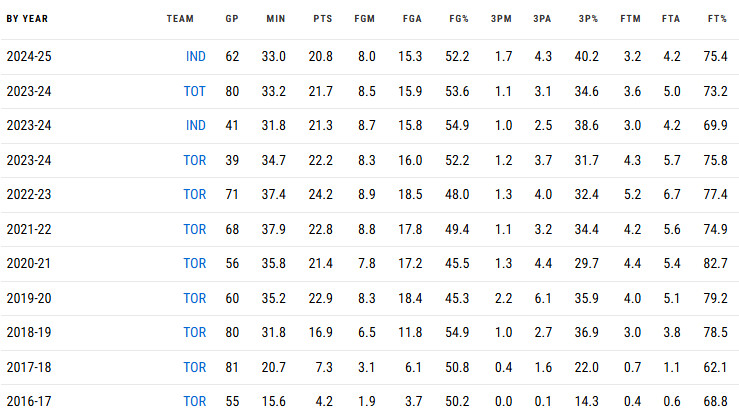Click the GP column header
This screenshot has height=417, width=739.
(232, 19)
